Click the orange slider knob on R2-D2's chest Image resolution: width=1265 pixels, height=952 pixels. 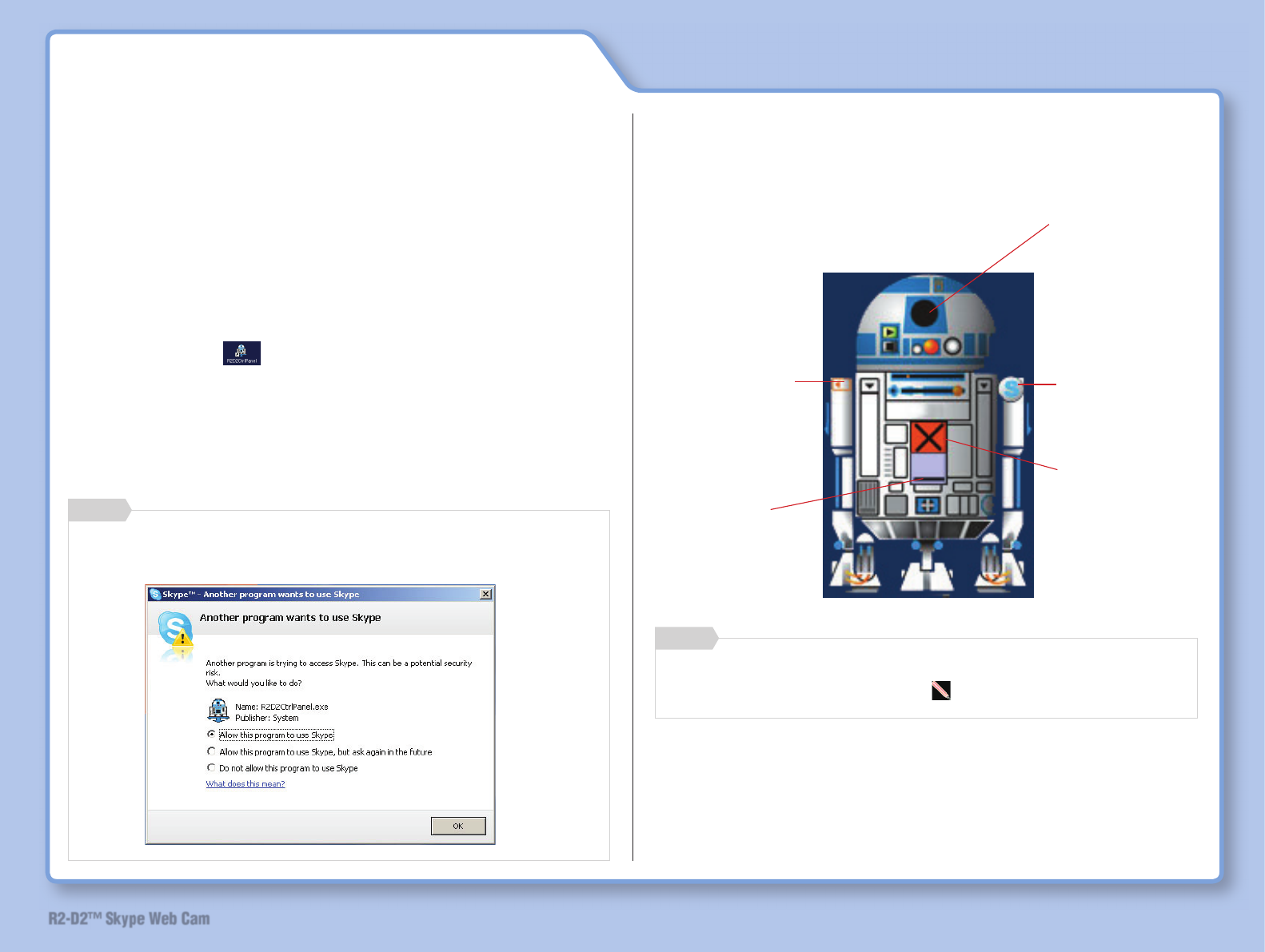(957, 390)
